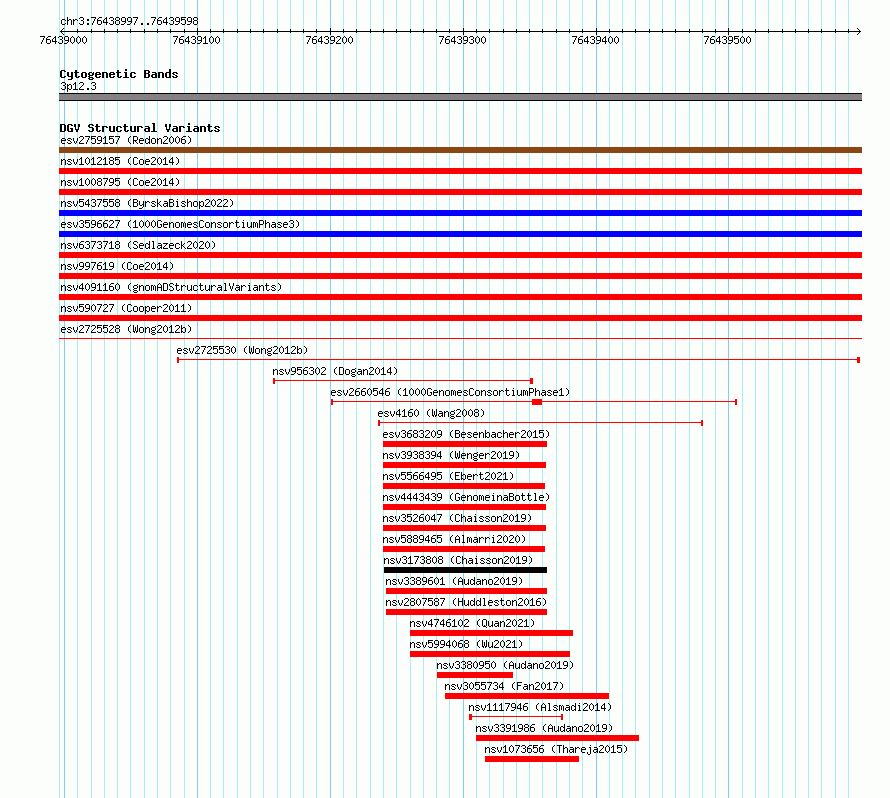This screenshot has height=798, width=890.
Task: Open nsv4091160 (gnomADStructuralVariants) entry
Action: coord(171,287)
